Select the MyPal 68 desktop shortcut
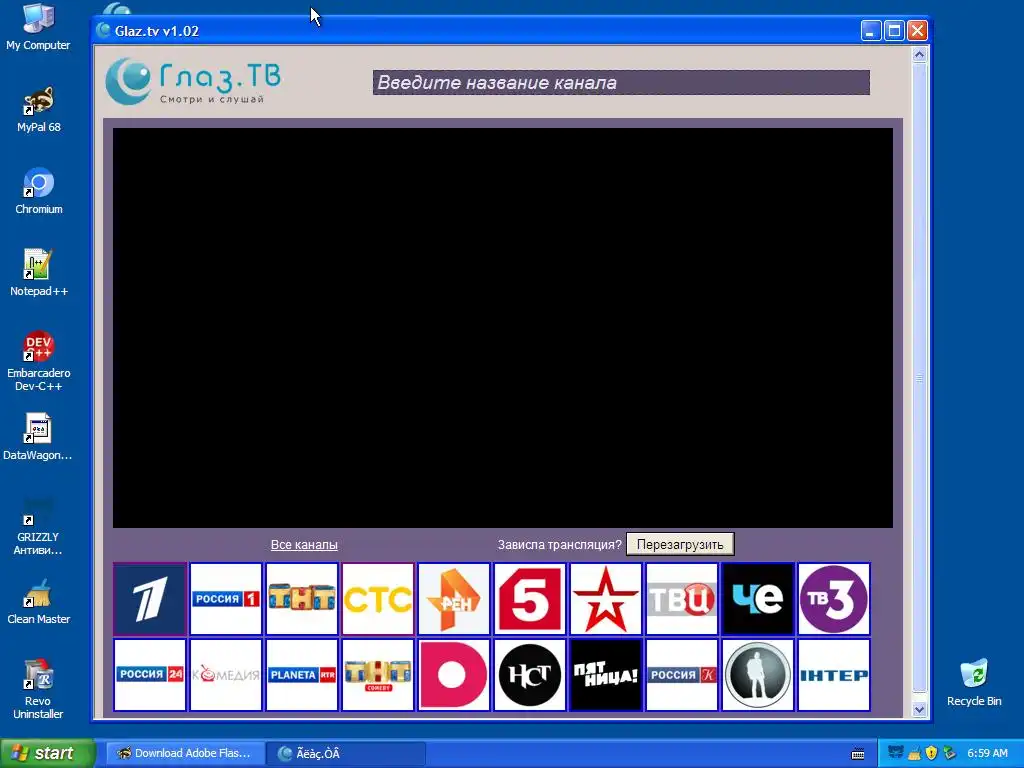 click(x=39, y=110)
